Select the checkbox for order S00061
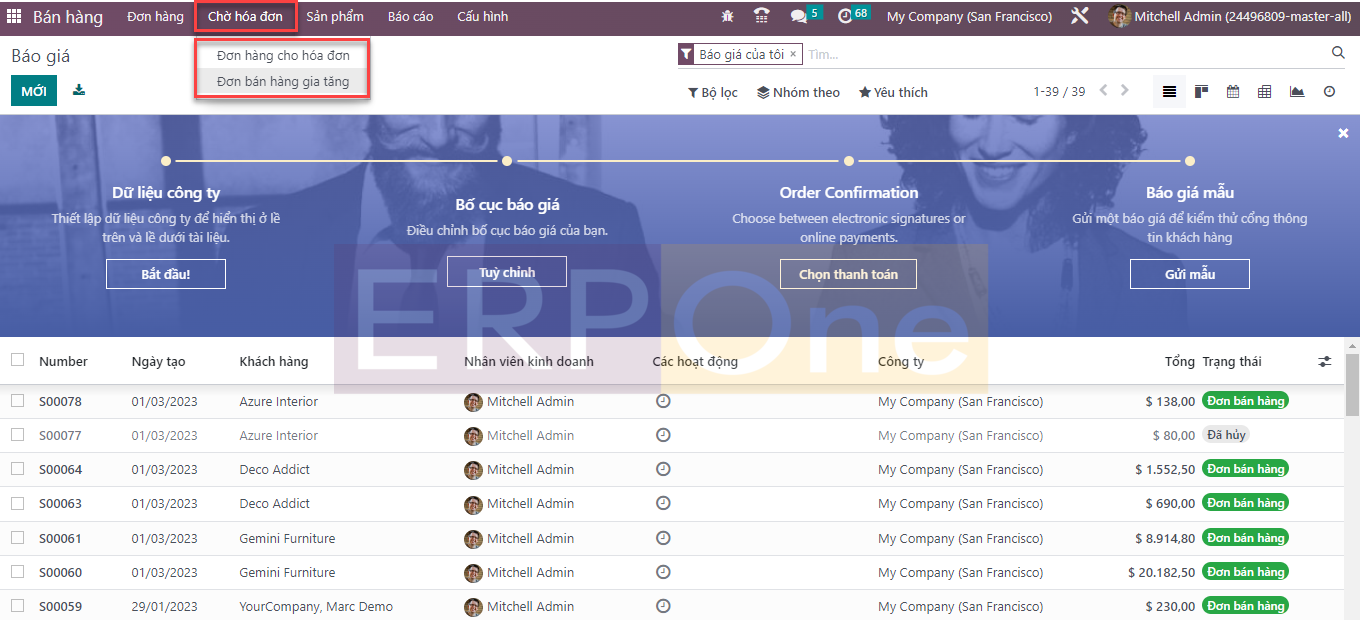The image size is (1360, 620). click(x=17, y=538)
